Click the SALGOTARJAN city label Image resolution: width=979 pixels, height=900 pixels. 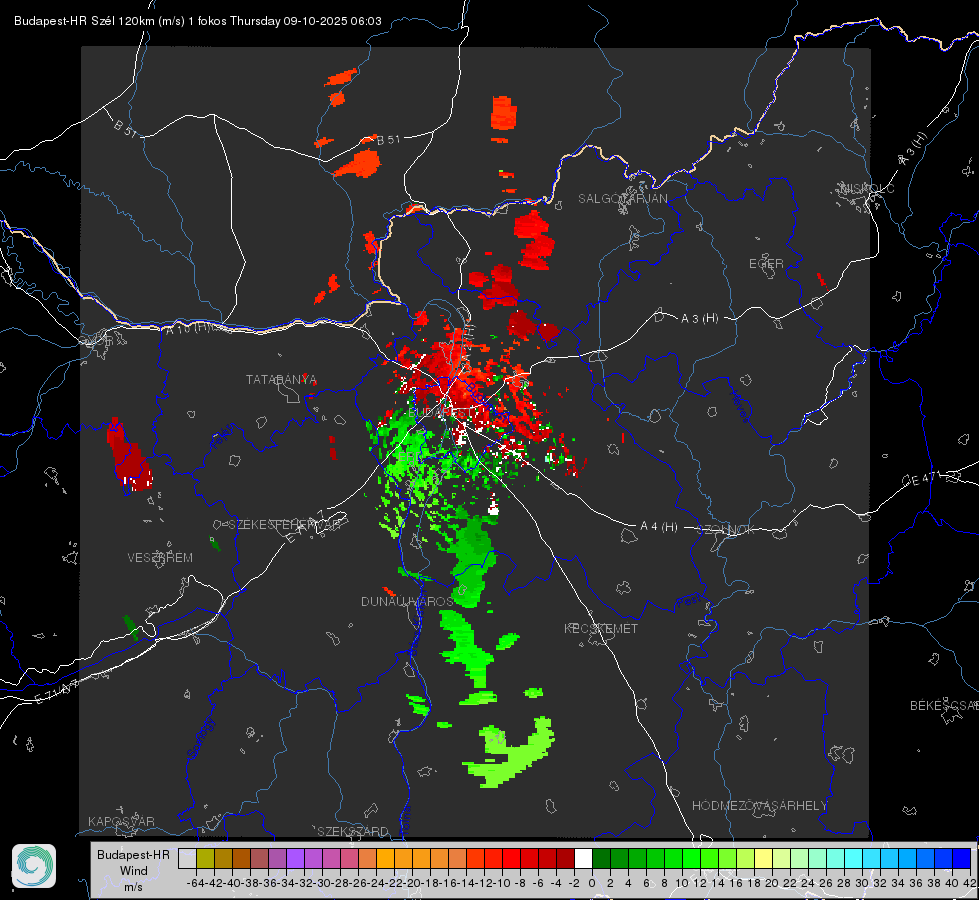coord(622,199)
